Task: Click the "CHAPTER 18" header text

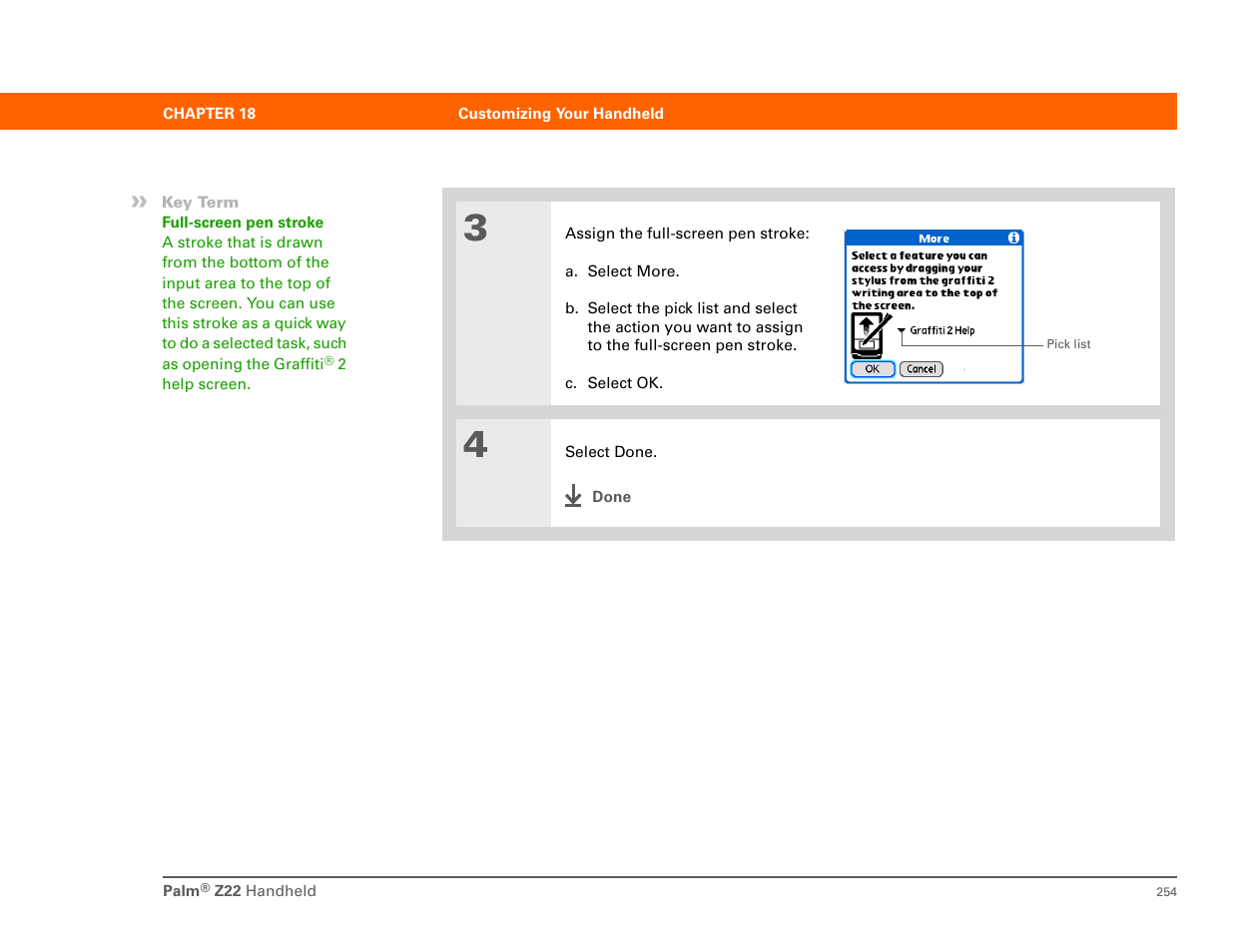Action: [210, 114]
